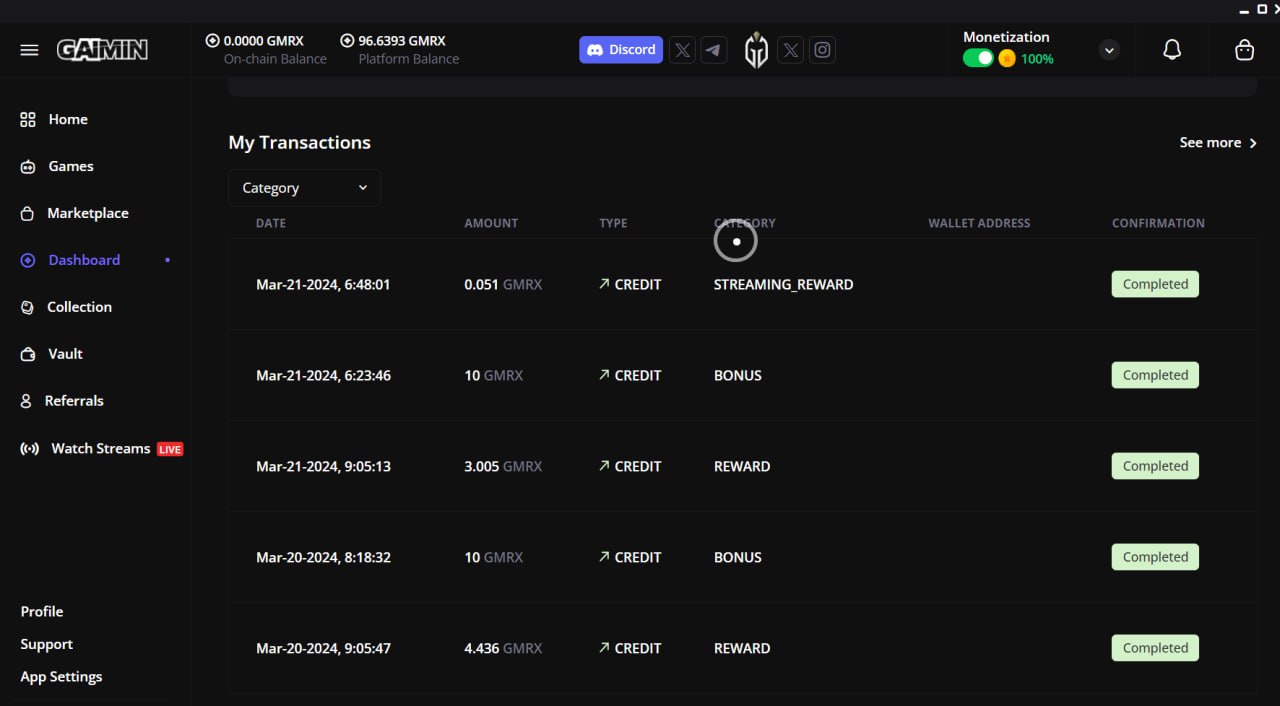This screenshot has height=706, width=1280.
Task: Click the Vault wallet icon
Action: coord(28,354)
